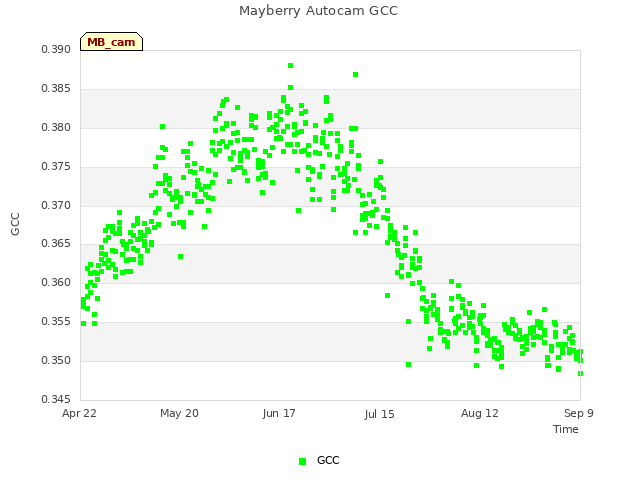
Task: Click the Sep 9 x-axis label
Action: 579,413
